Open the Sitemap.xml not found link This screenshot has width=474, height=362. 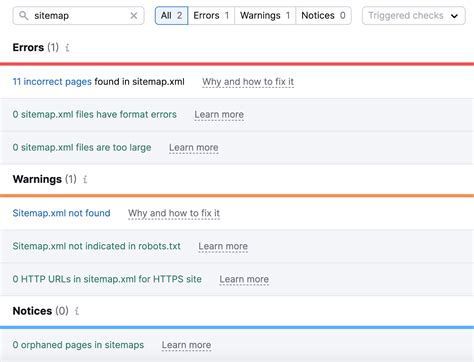pos(61,213)
